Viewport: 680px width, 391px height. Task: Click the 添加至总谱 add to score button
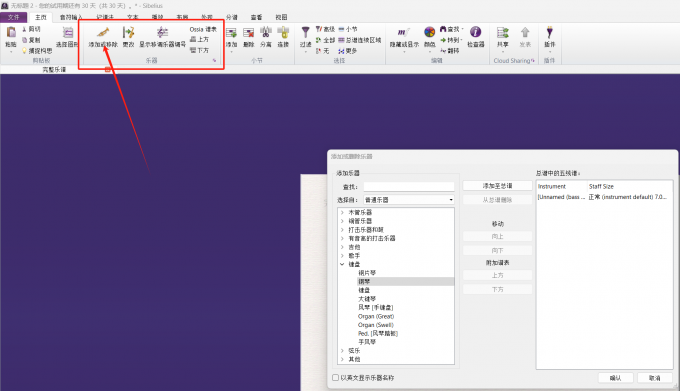point(497,186)
